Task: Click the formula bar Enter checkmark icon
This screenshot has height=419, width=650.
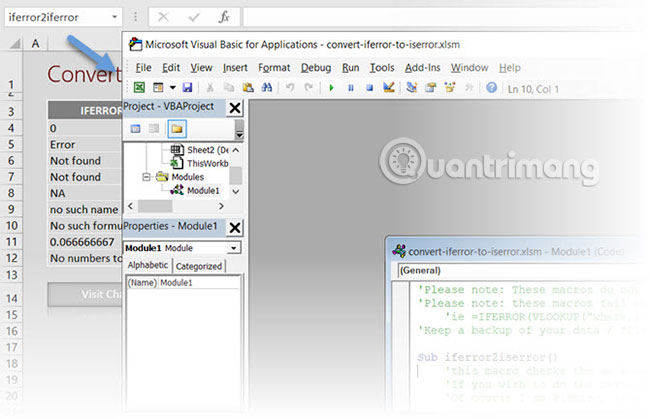Action: 194,17
